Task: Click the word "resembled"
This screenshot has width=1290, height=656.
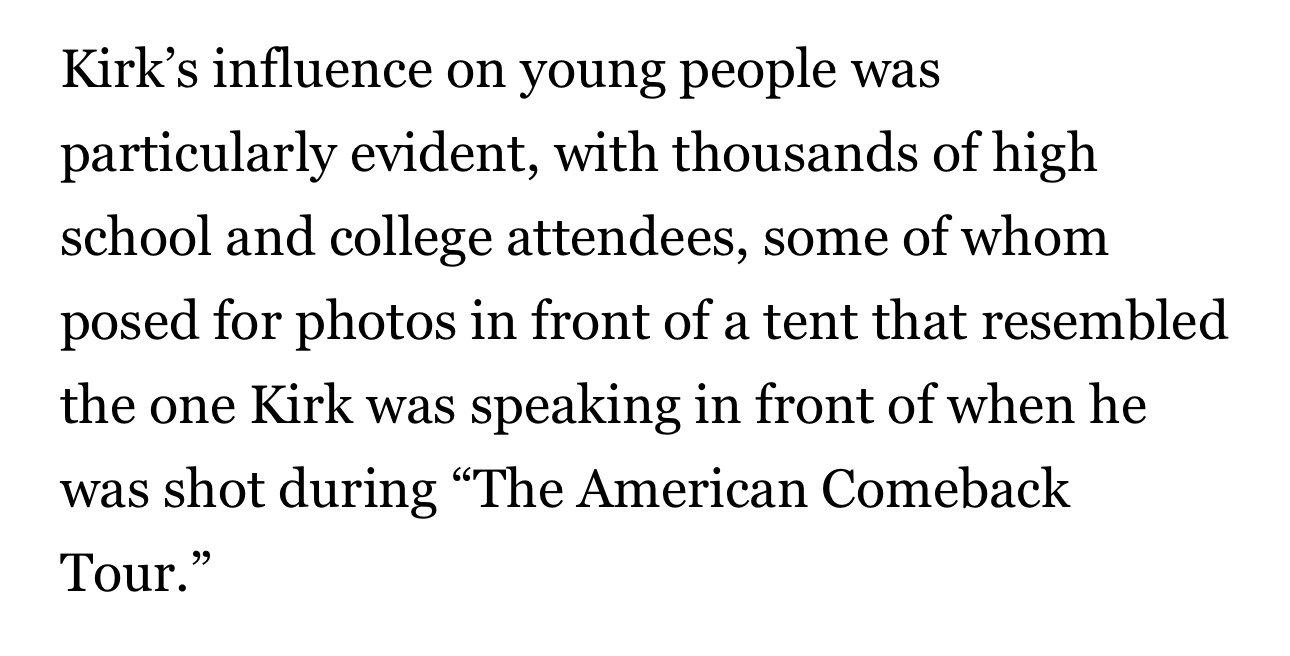Action: tap(1113, 322)
